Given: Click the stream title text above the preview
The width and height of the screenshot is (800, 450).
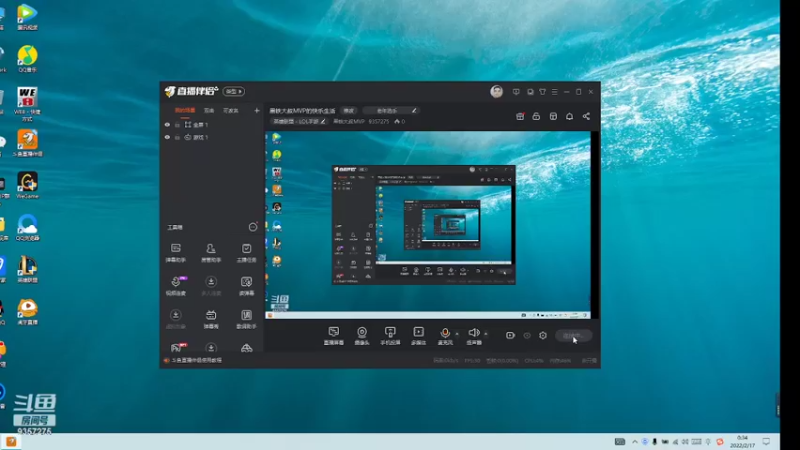Looking at the screenshot, I should tap(303, 110).
